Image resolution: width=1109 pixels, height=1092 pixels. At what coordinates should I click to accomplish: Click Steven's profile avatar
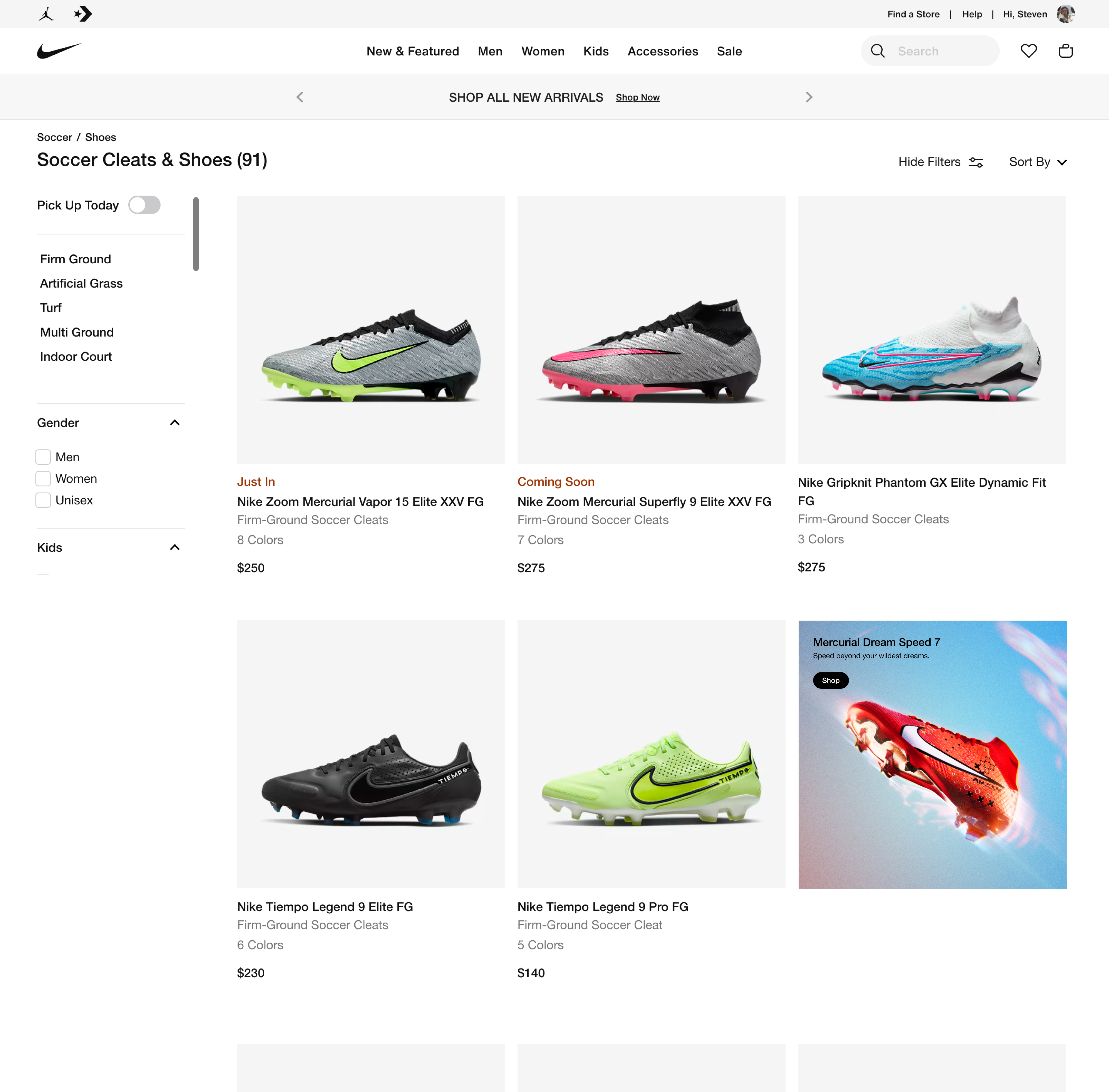tap(1065, 14)
